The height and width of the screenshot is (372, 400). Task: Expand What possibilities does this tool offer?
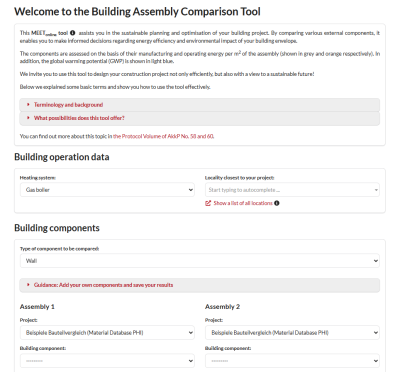[200, 118]
